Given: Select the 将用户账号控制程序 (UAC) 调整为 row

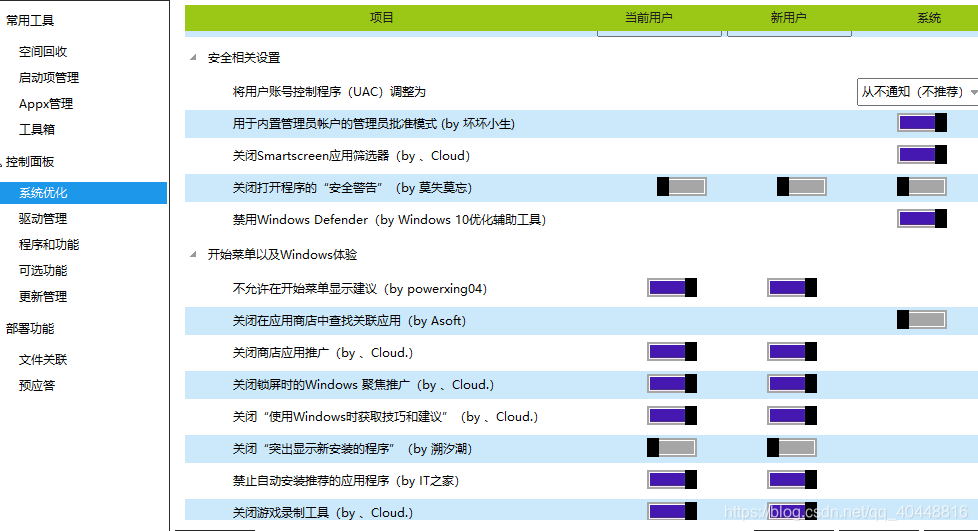Looking at the screenshot, I should [x=329, y=92].
